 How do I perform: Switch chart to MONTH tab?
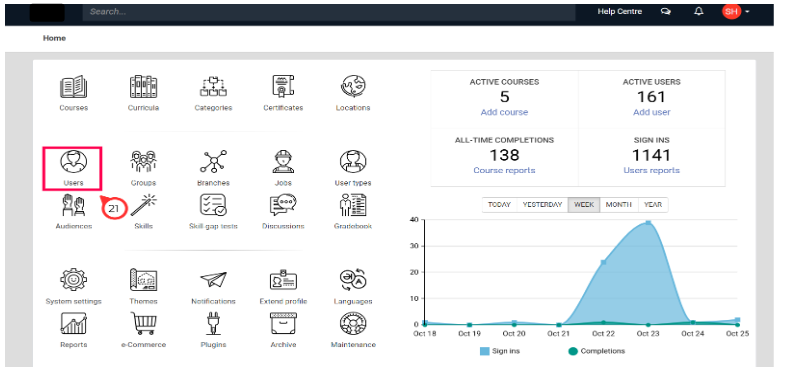[619, 205]
